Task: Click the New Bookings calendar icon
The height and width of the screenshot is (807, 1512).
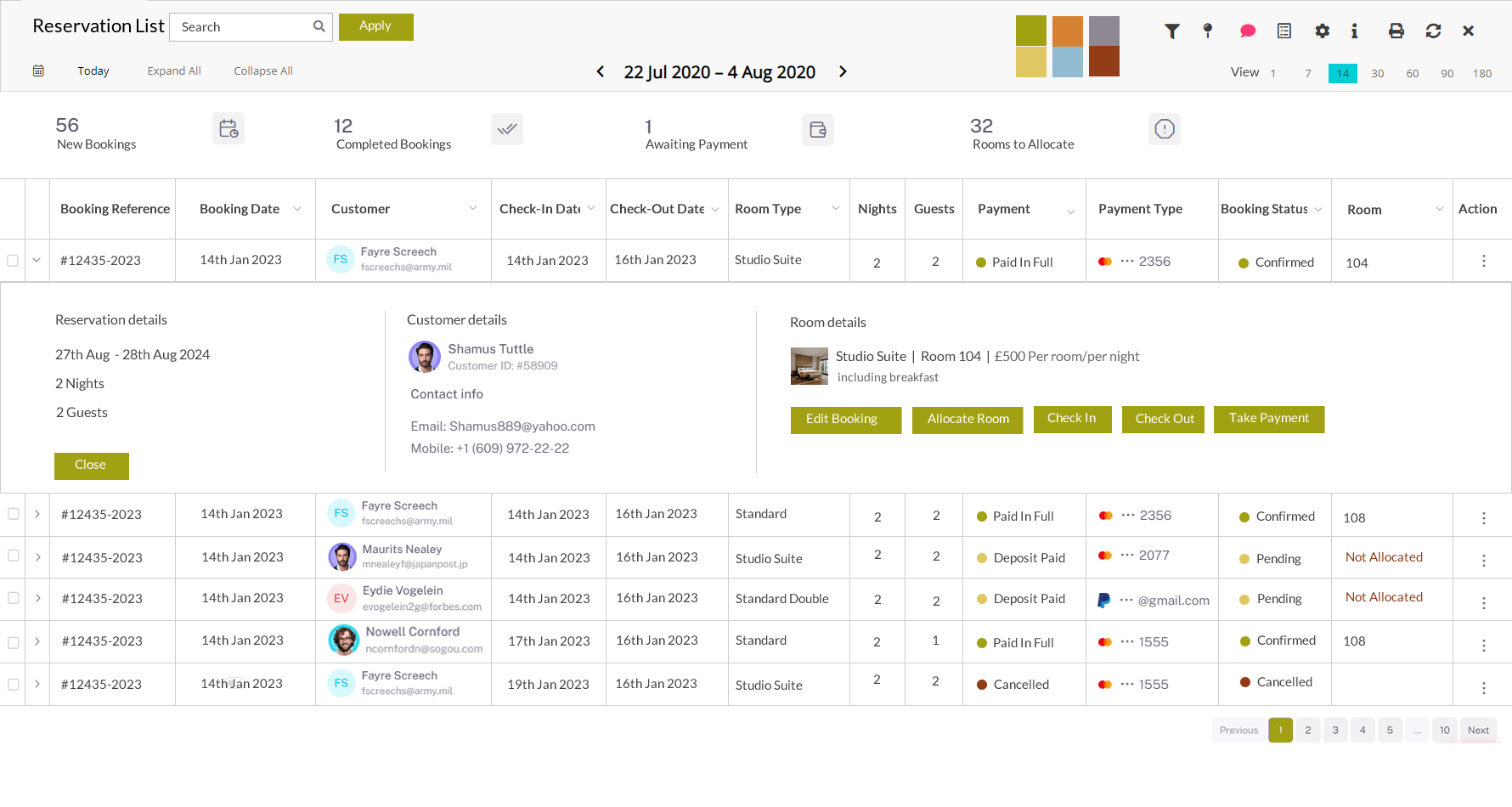Action: pos(228,129)
